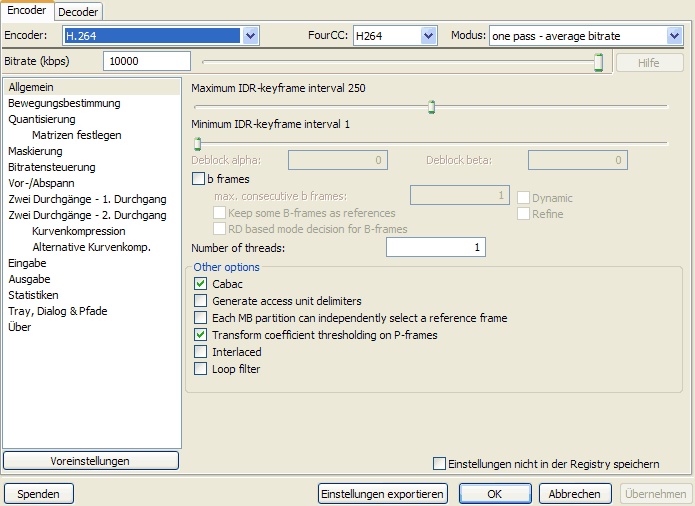Enable the Loop filter option

pos(201,369)
